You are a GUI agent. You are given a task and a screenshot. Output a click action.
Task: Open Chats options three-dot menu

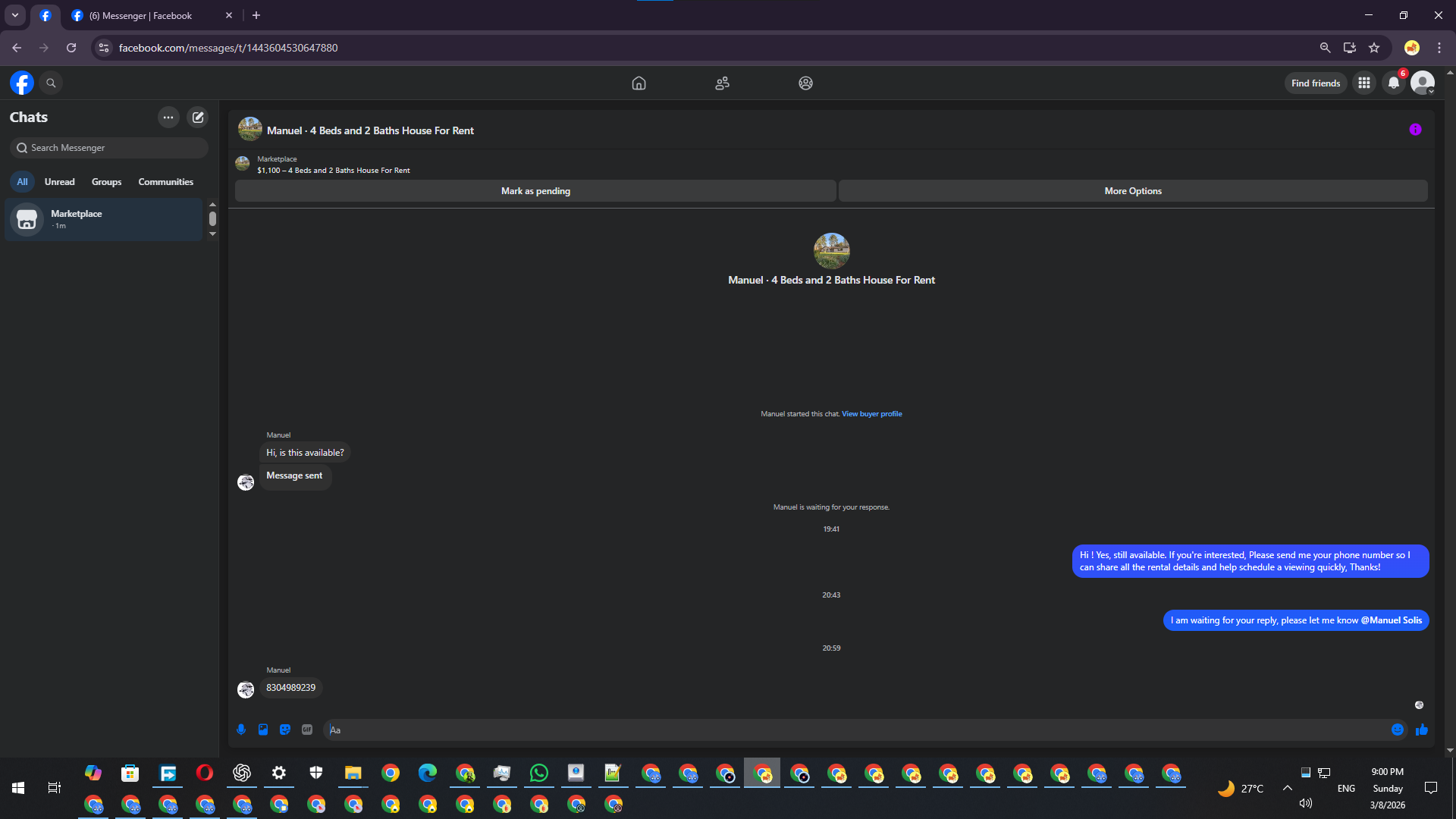pyautogui.click(x=168, y=118)
